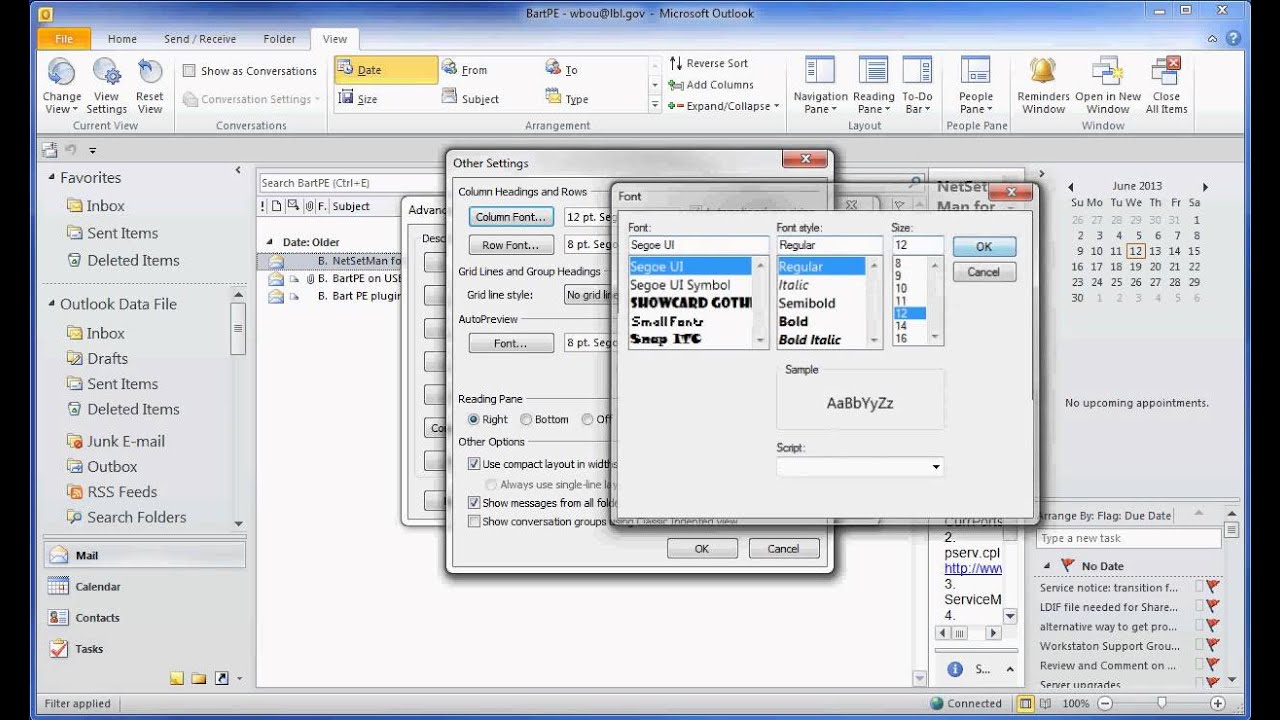Open Expand/Collapse dropdown in ribbon
Viewport: 1280px width, 720px height.
point(724,106)
